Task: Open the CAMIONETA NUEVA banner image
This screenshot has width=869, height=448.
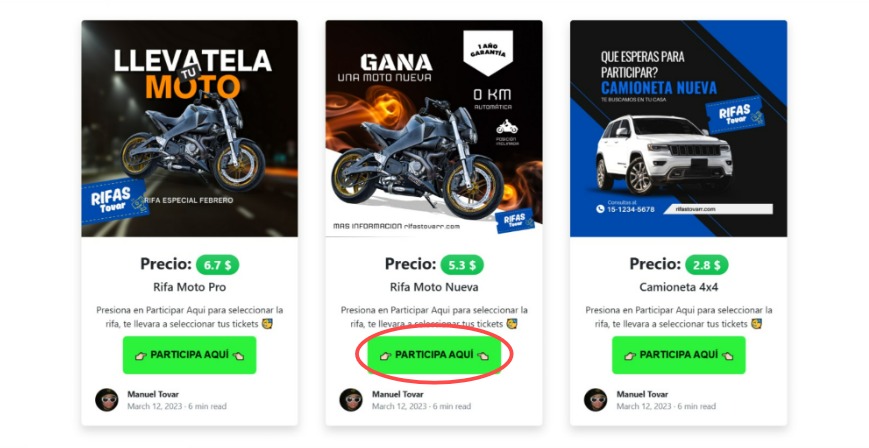Action: click(678, 129)
